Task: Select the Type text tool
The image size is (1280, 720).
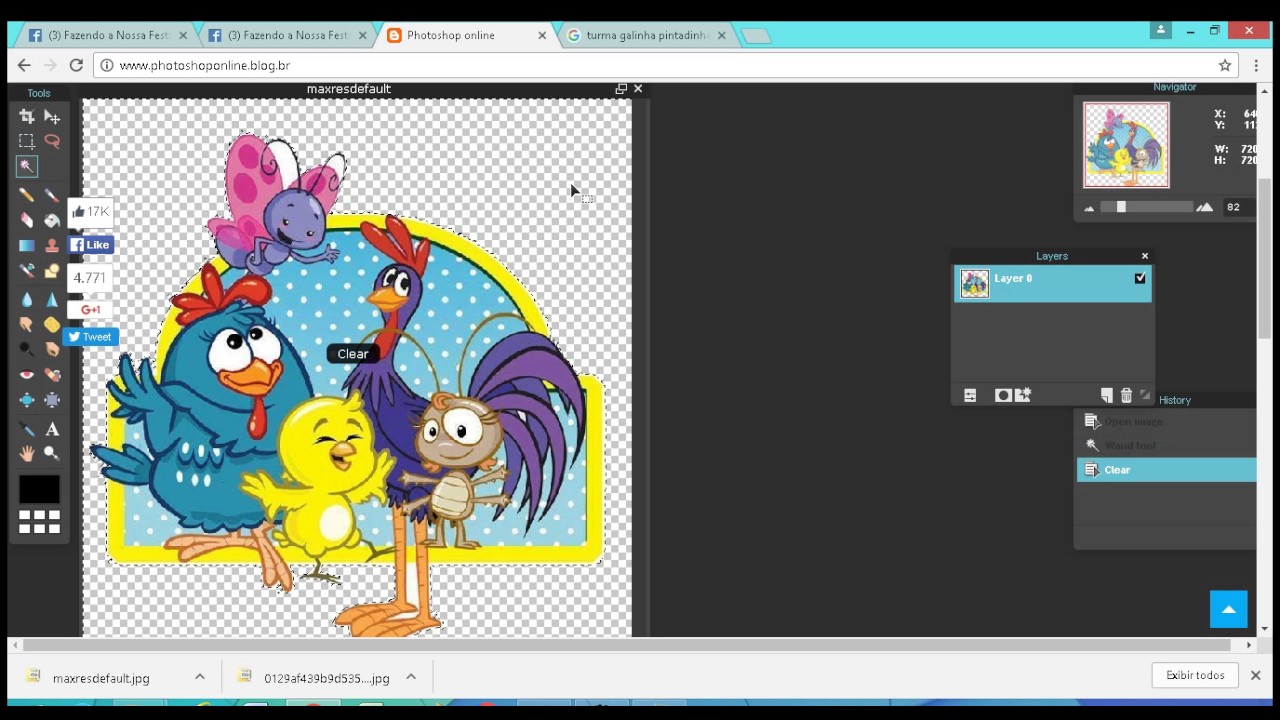Action: 52,429
